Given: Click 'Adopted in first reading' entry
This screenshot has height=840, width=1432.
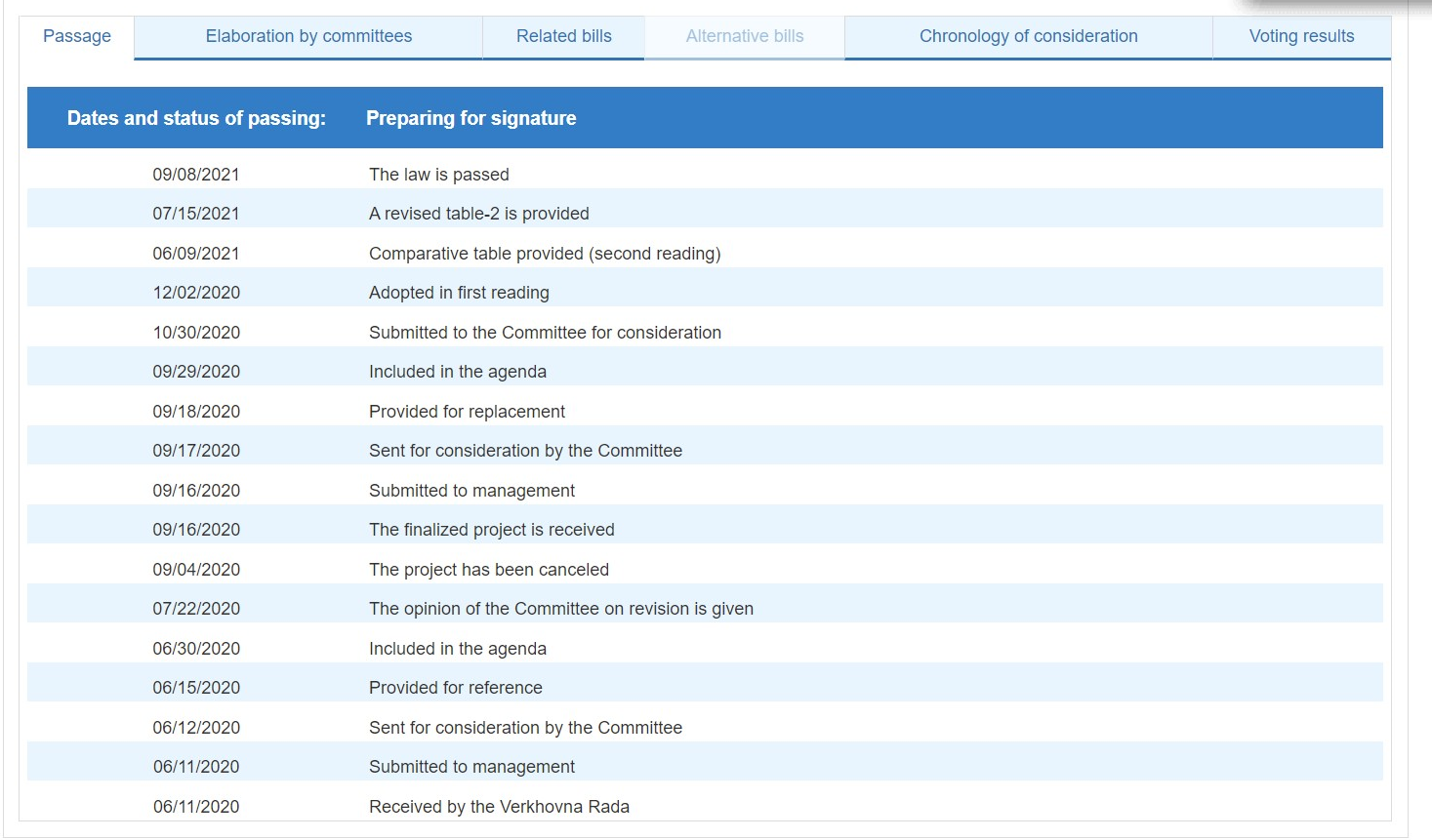Looking at the screenshot, I should pos(459,293).
